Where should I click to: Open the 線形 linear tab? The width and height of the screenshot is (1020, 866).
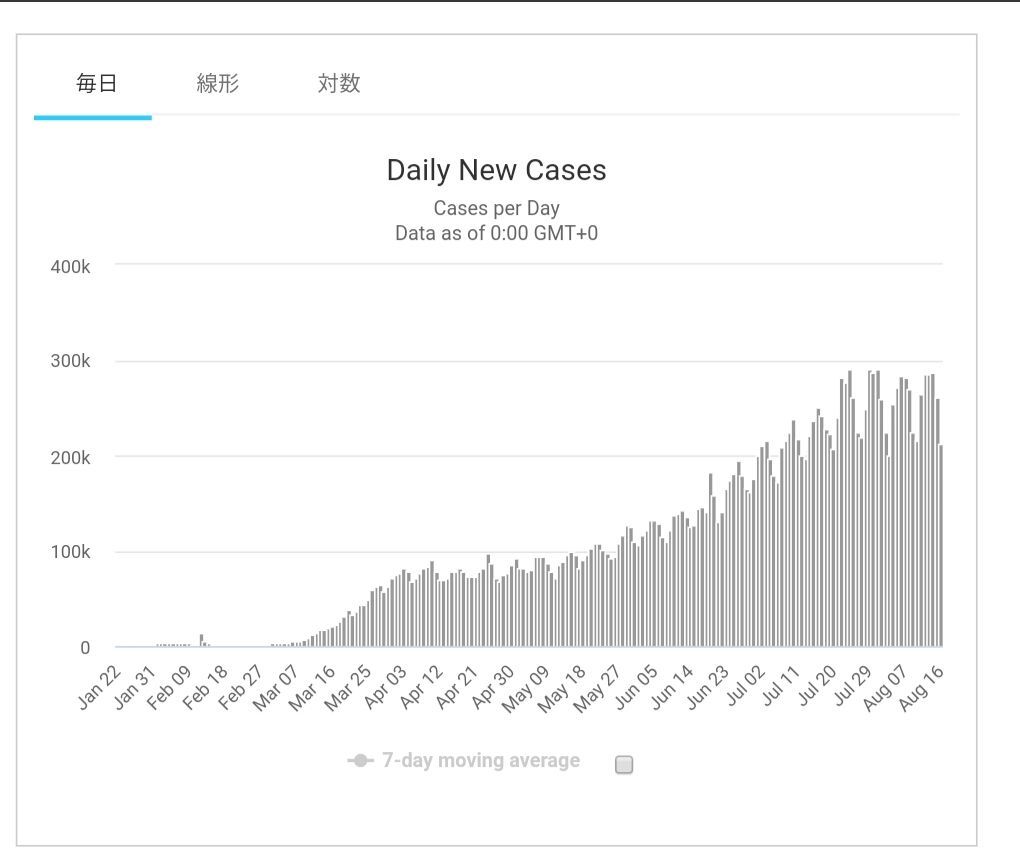click(217, 84)
